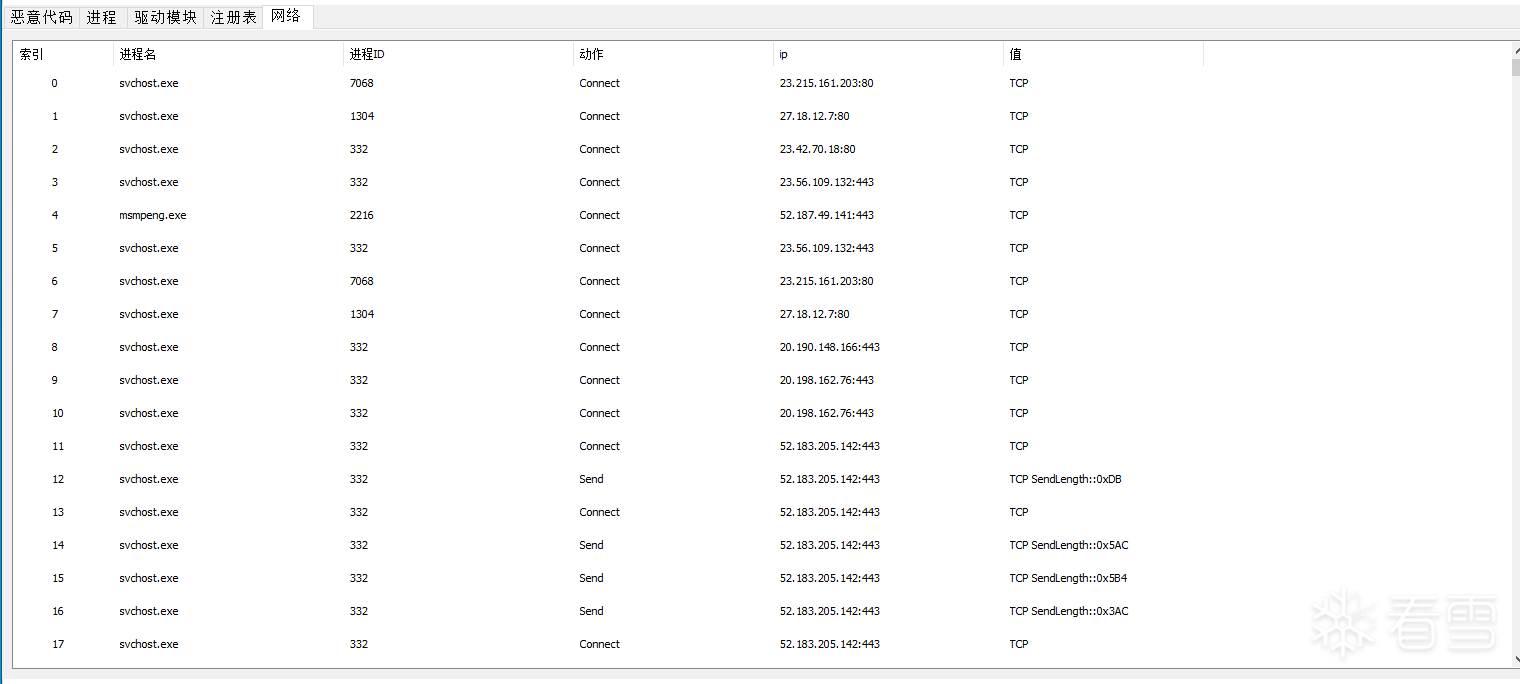1520x684 pixels.
Task: Pick the row with SendLength::0x5B4
Action: (1068, 578)
